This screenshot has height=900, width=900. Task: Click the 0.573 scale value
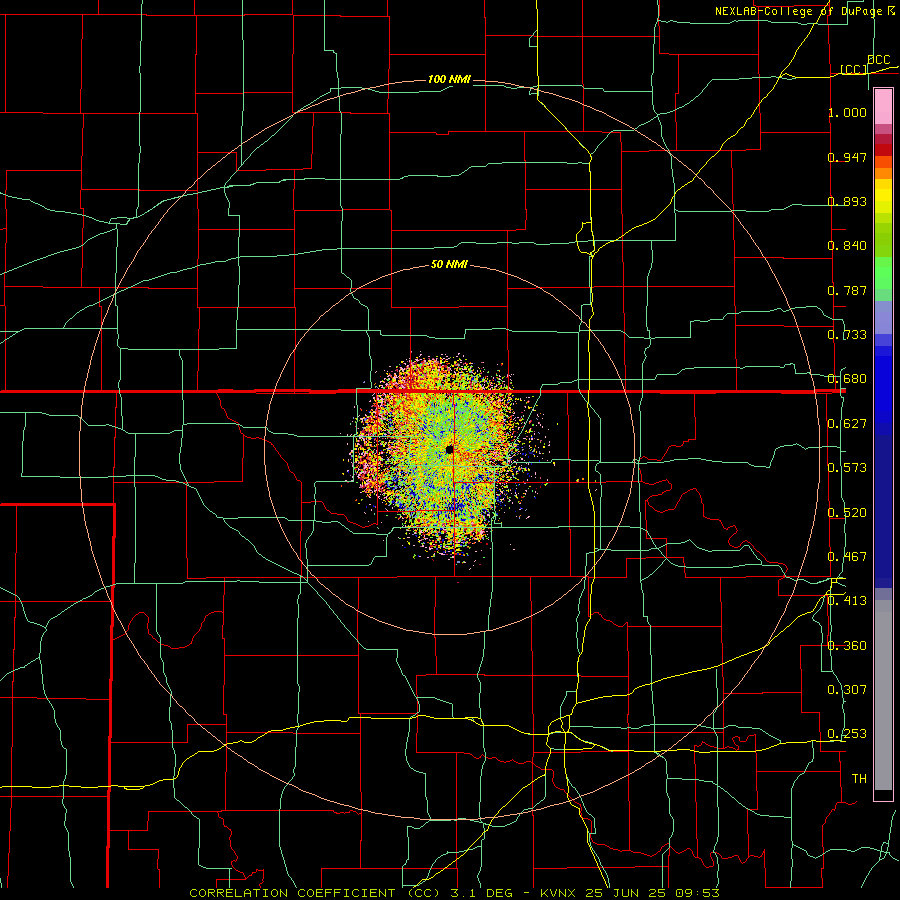click(x=847, y=468)
